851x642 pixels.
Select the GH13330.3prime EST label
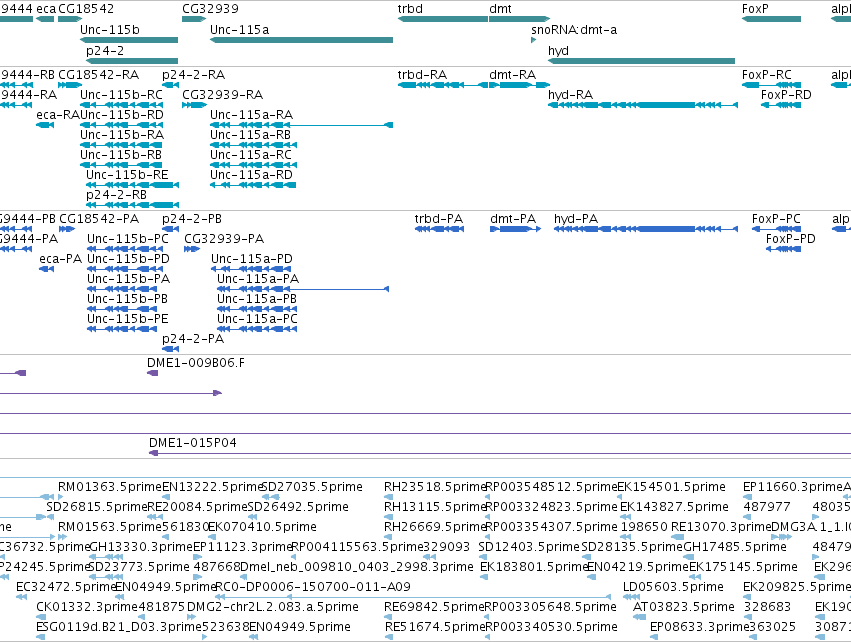click(x=141, y=548)
